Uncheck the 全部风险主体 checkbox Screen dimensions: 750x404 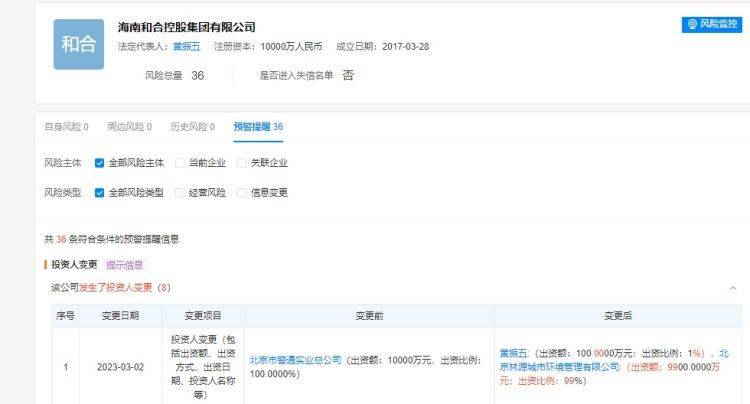point(100,163)
